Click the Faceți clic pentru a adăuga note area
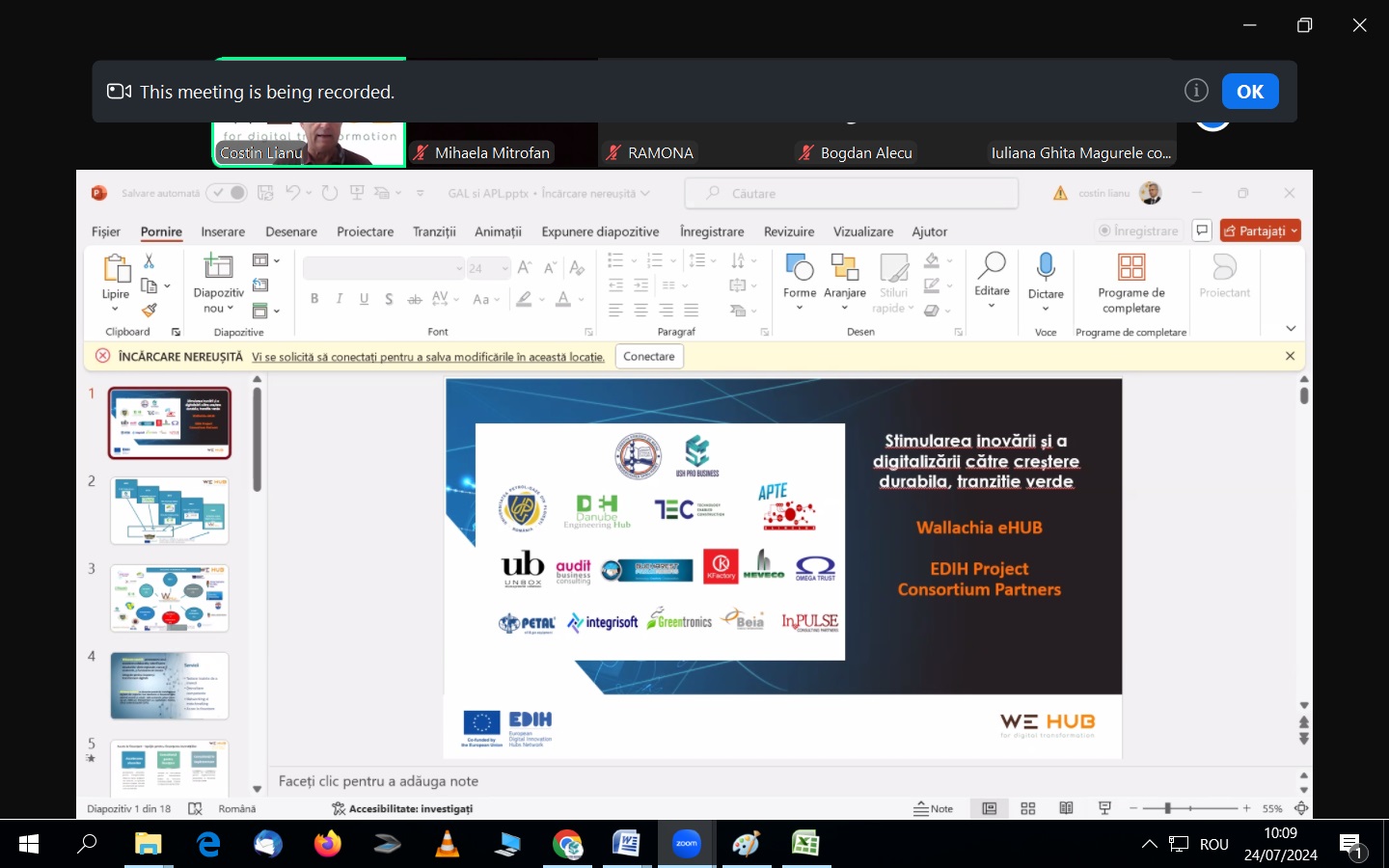Screen dimensions: 1389x868 click(378, 781)
